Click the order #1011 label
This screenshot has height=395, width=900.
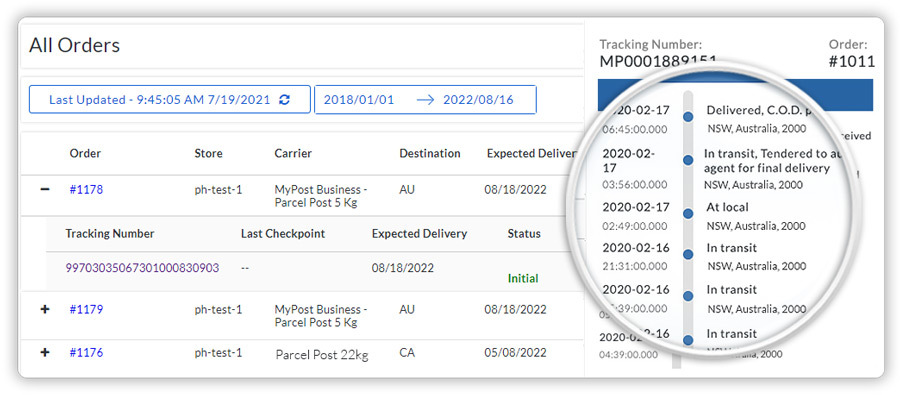click(x=852, y=61)
